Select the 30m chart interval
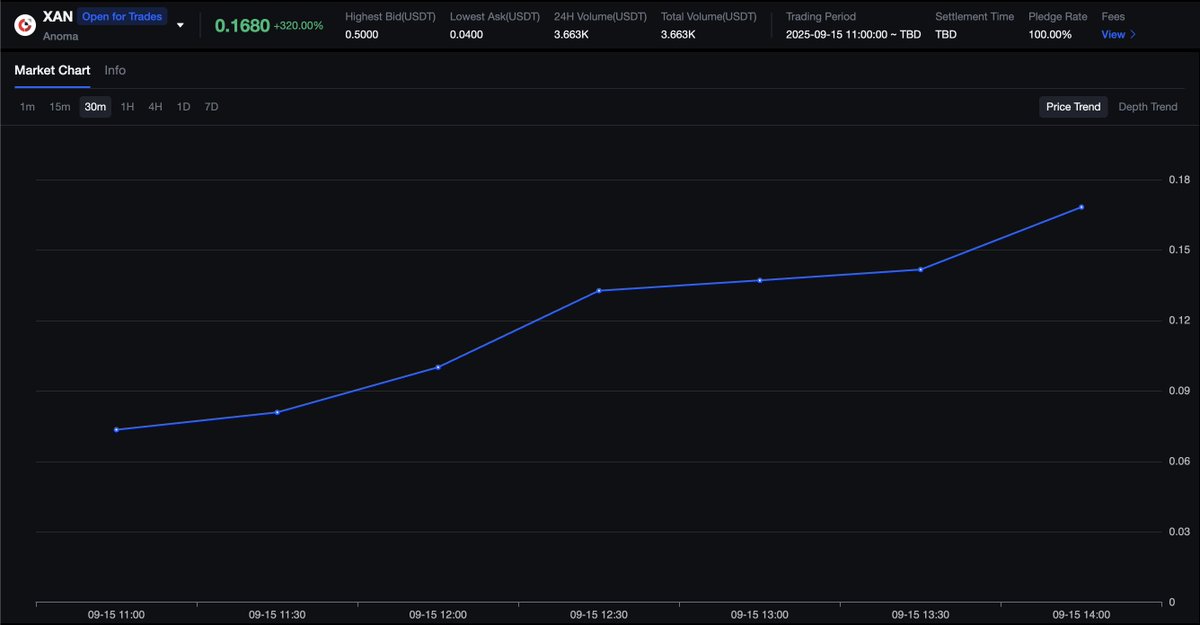Viewport: 1200px width, 625px height. pyautogui.click(x=95, y=107)
